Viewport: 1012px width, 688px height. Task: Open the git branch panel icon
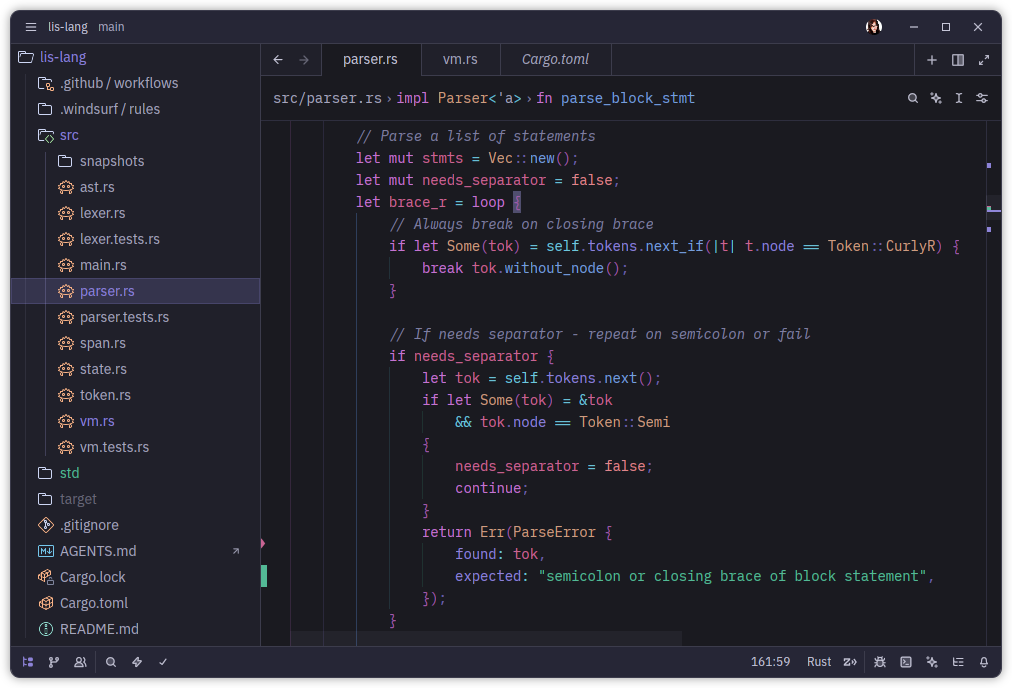point(54,662)
